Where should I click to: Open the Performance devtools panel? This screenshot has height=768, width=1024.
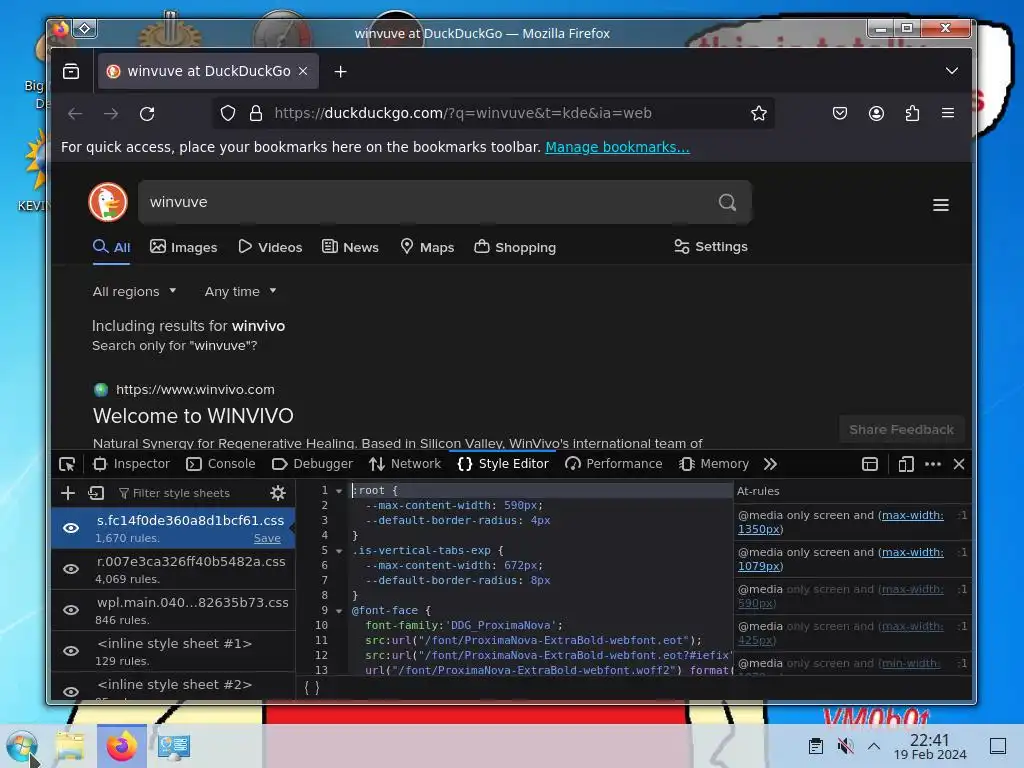click(x=613, y=464)
